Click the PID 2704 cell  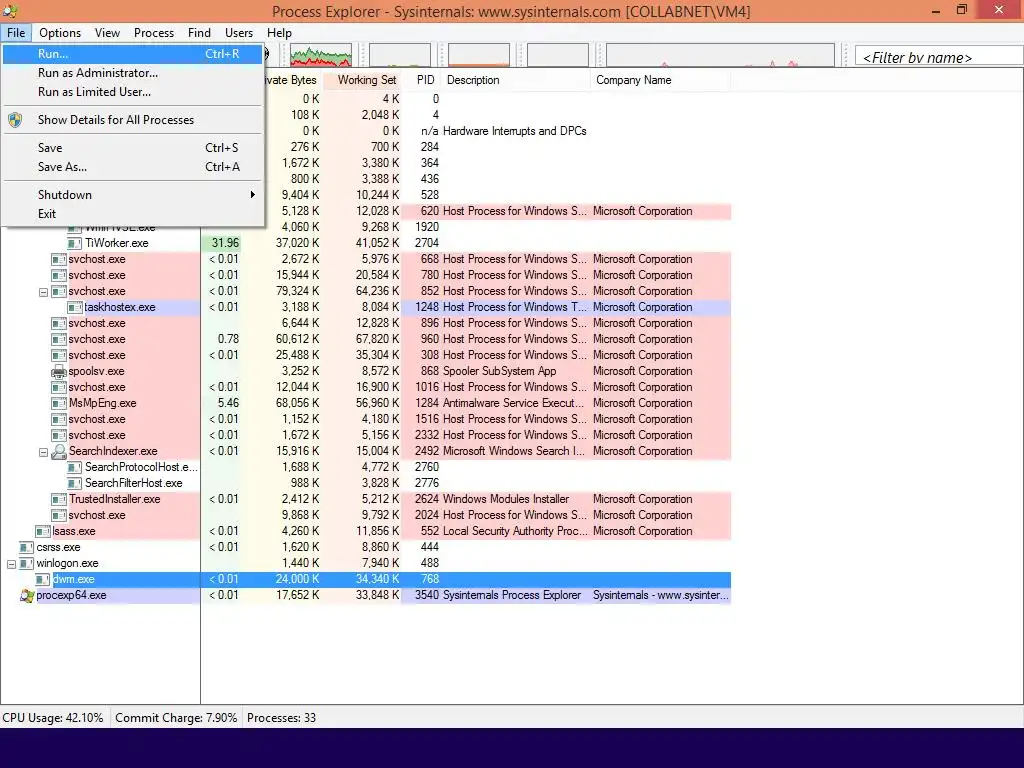[426, 243]
